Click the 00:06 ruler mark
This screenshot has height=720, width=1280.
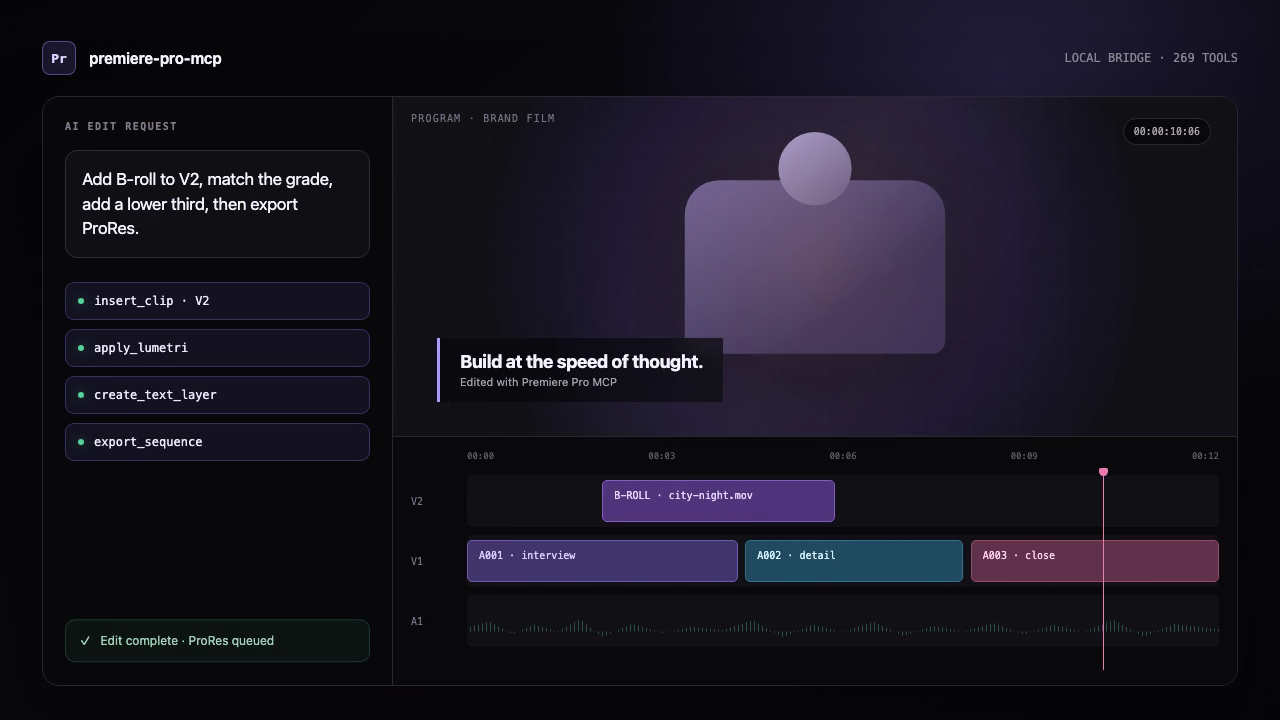point(842,456)
